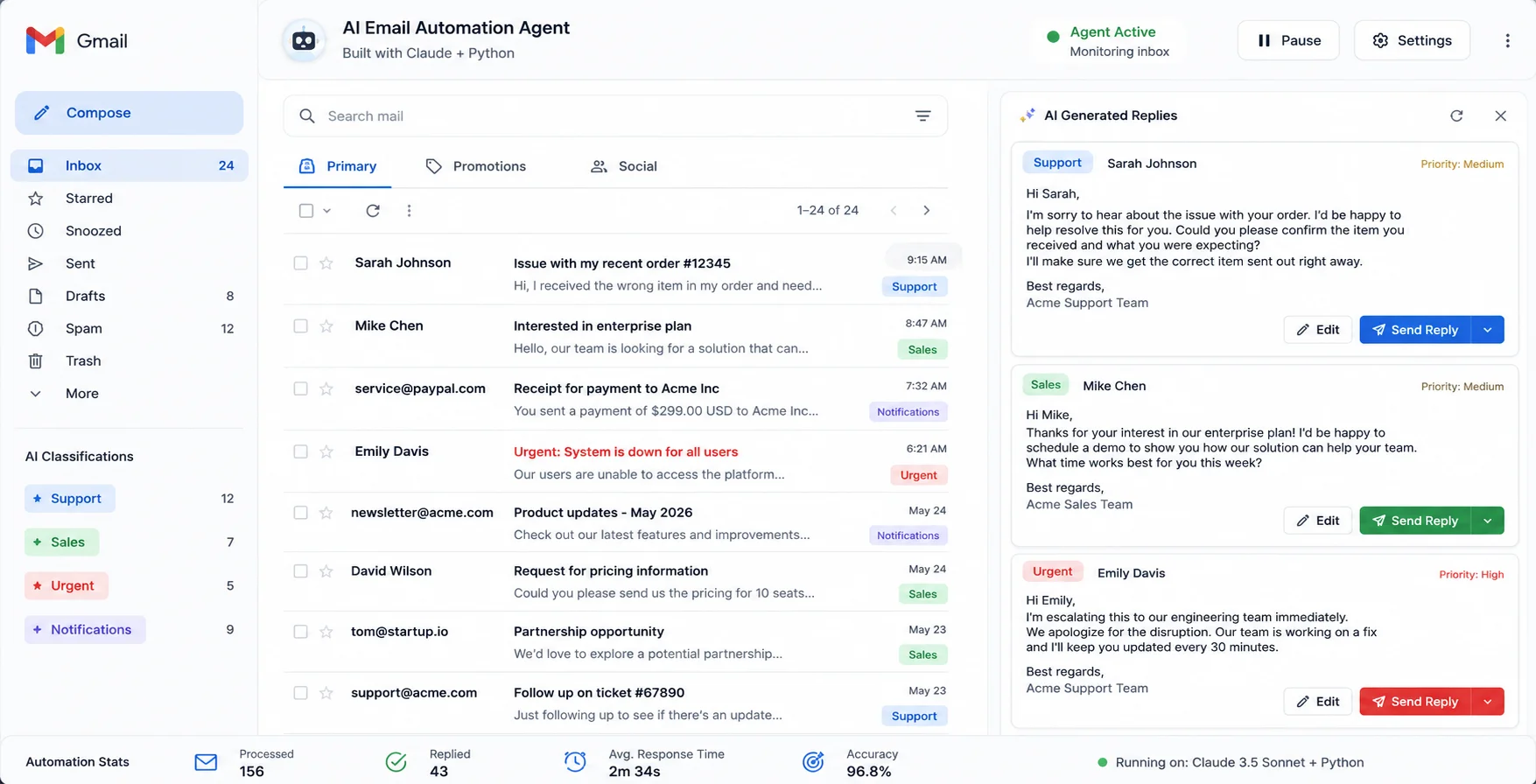
Task: Open the Starred folder
Action: click(x=129, y=199)
